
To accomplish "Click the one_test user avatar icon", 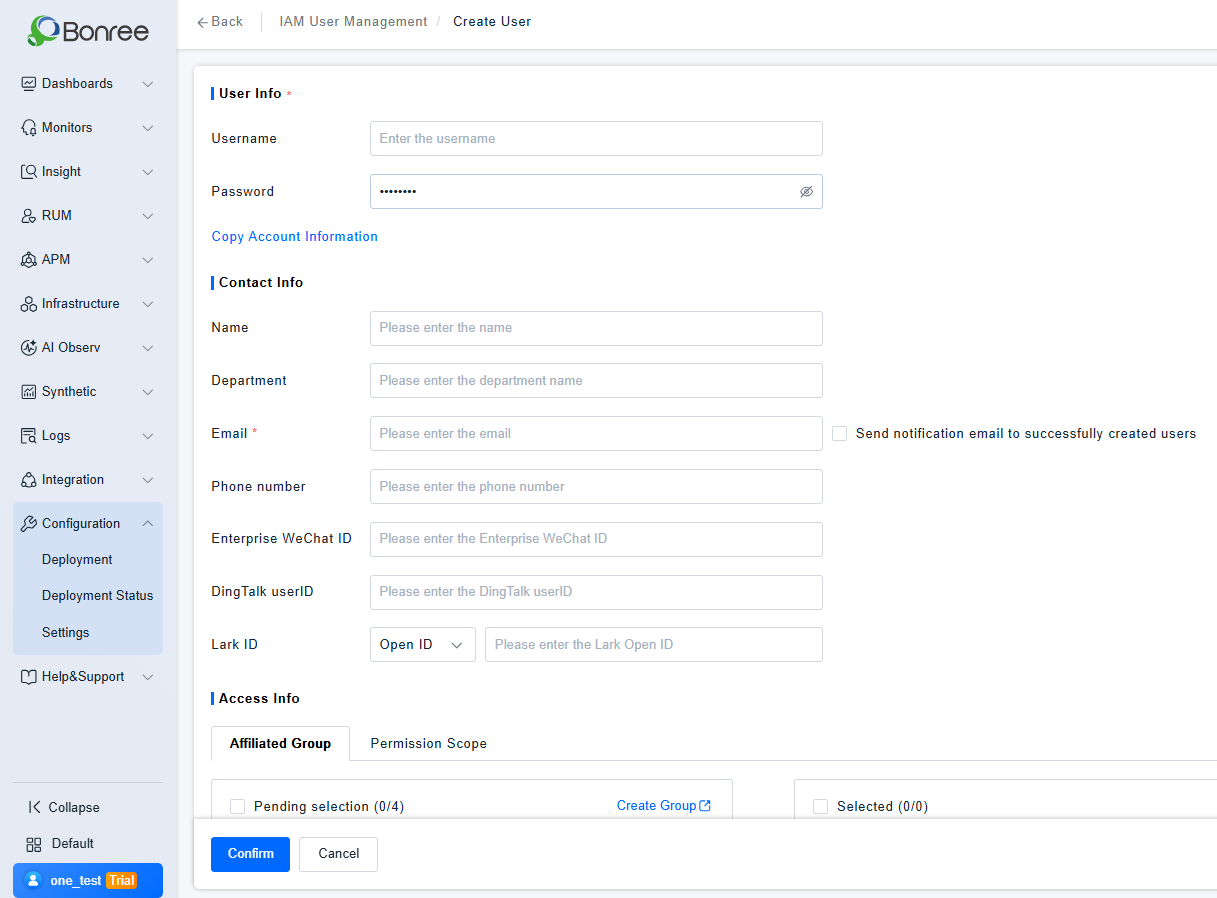I will point(33,880).
